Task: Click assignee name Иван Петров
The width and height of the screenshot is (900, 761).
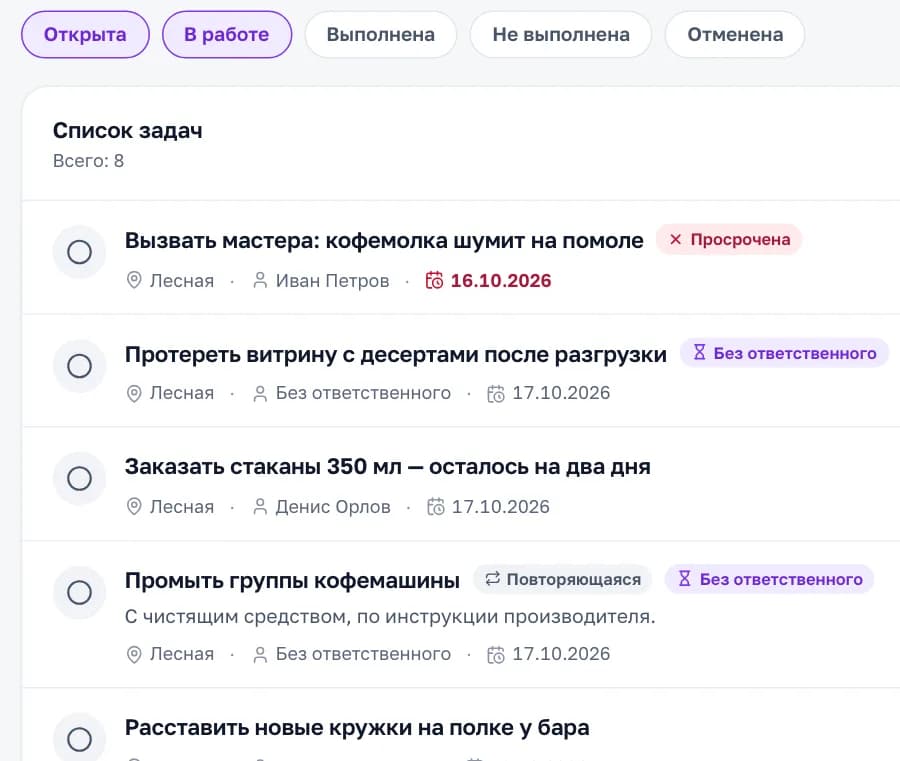Action: point(332,281)
